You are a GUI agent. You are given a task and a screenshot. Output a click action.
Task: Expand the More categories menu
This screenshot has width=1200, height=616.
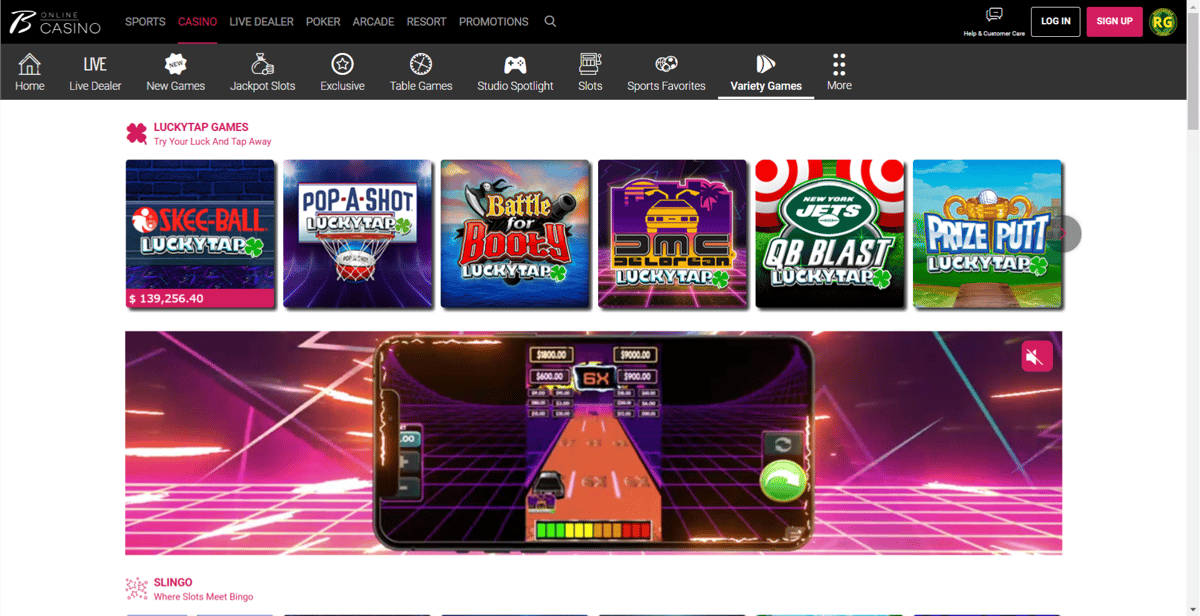(x=839, y=72)
